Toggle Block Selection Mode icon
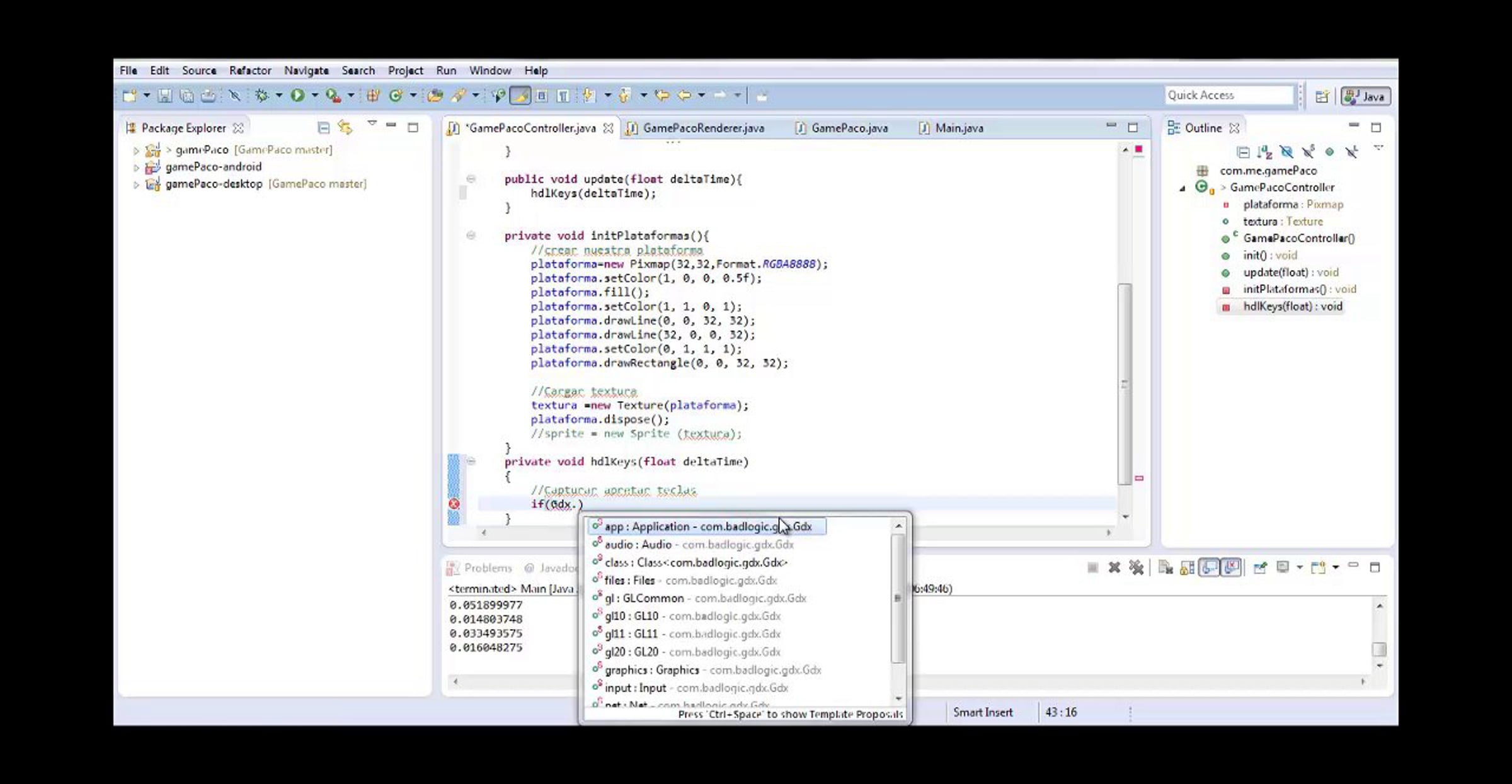 pos(541,96)
